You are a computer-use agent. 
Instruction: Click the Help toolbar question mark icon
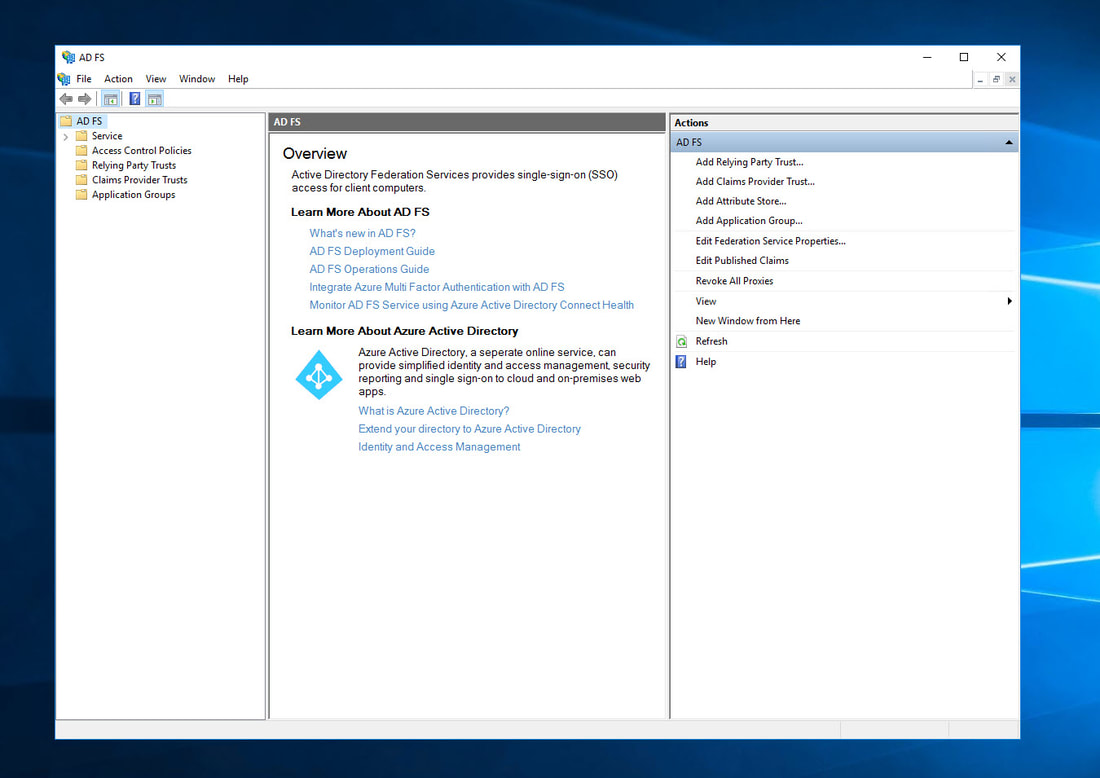pyautogui.click(x=134, y=98)
